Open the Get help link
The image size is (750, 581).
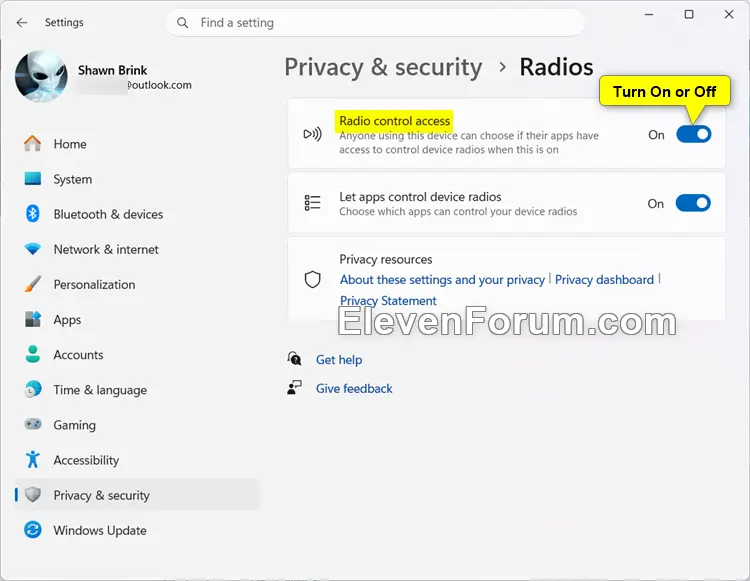[339, 360]
